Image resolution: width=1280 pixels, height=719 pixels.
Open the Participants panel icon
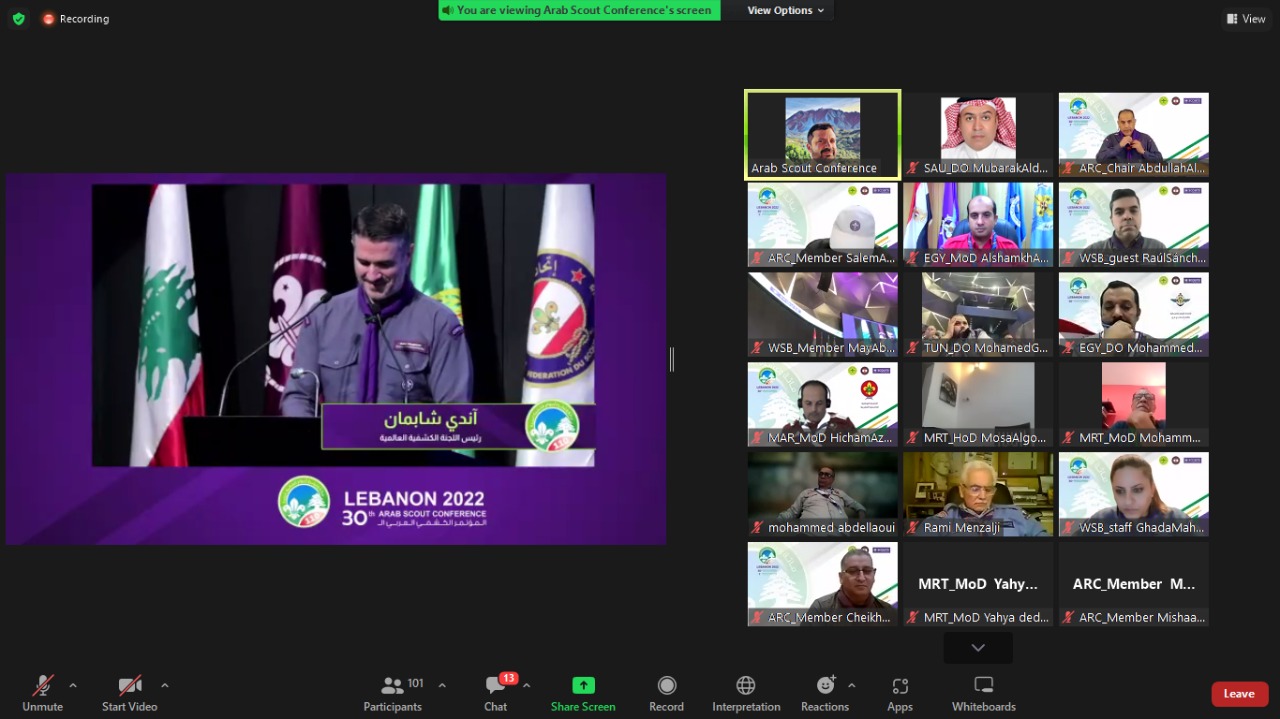(x=392, y=686)
